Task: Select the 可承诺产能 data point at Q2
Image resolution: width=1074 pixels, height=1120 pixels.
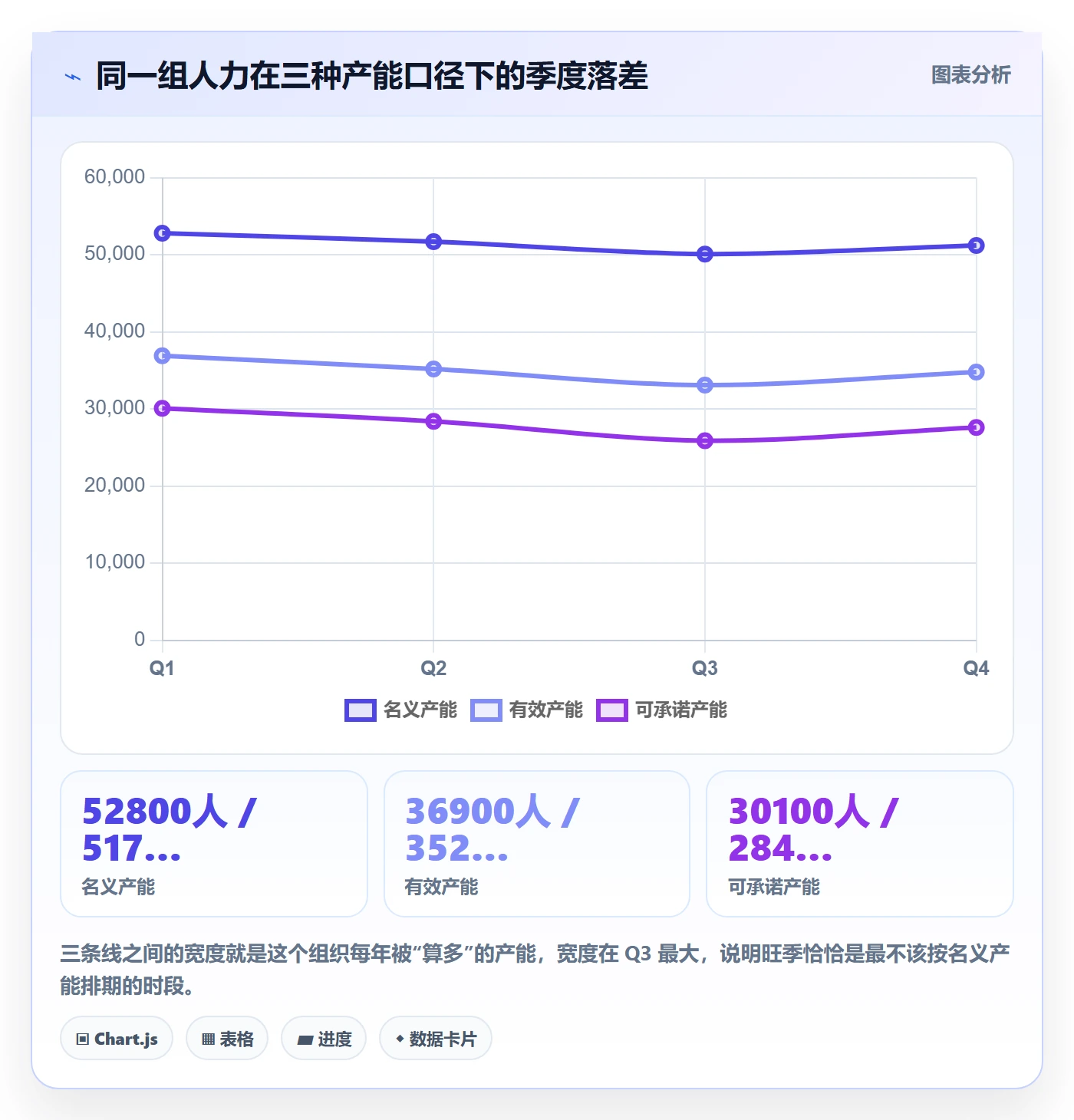Action: (x=433, y=421)
